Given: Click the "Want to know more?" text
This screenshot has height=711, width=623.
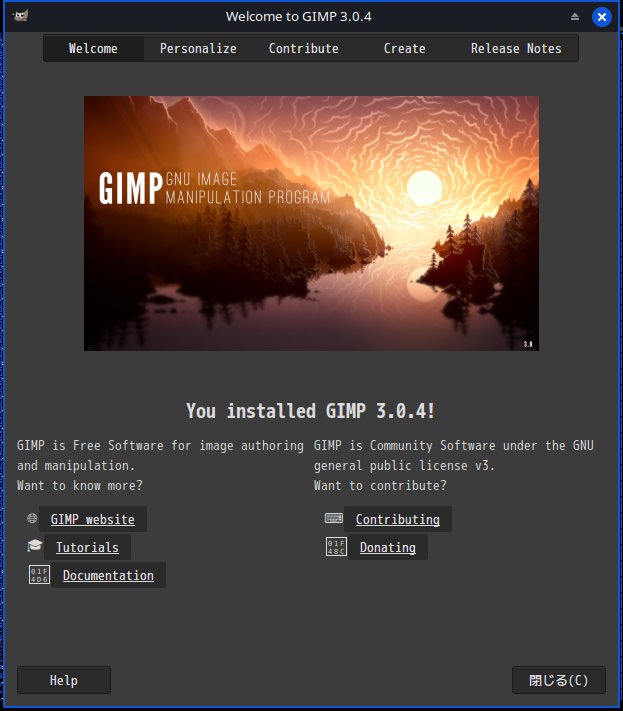Looking at the screenshot, I should tap(80, 486).
